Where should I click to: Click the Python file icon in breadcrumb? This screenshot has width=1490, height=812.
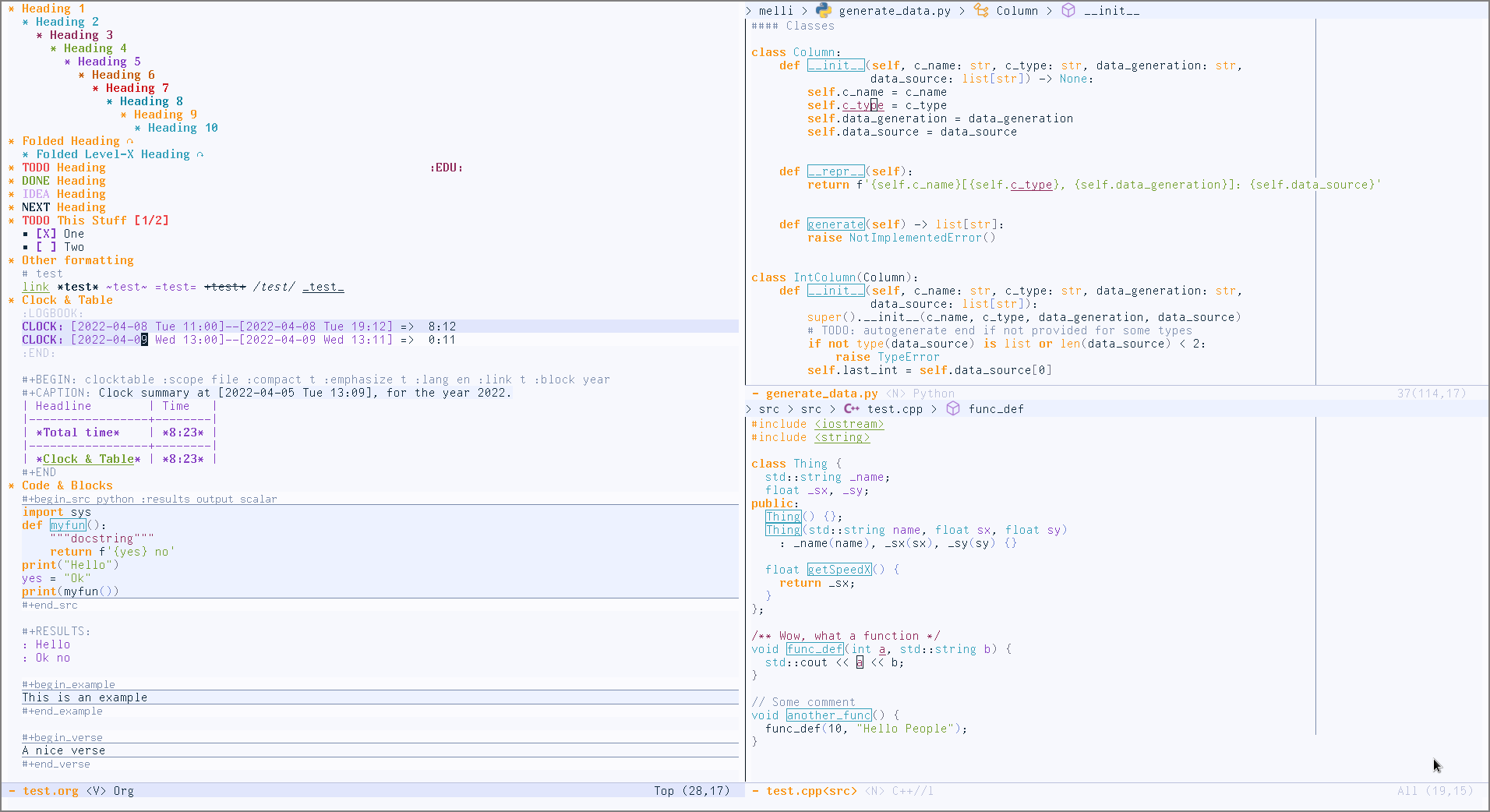[x=824, y=10]
